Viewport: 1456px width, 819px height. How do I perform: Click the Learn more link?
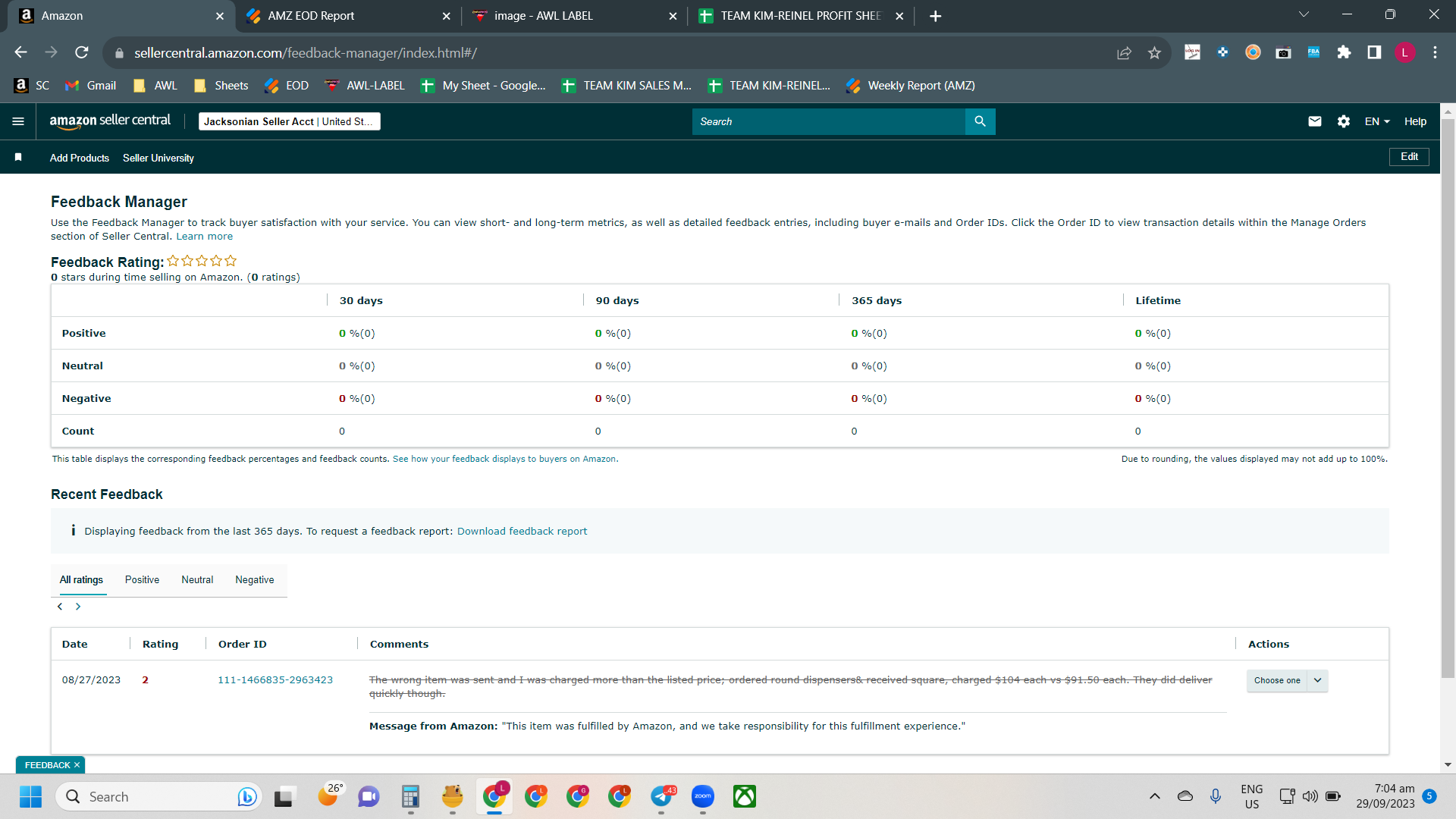click(205, 237)
